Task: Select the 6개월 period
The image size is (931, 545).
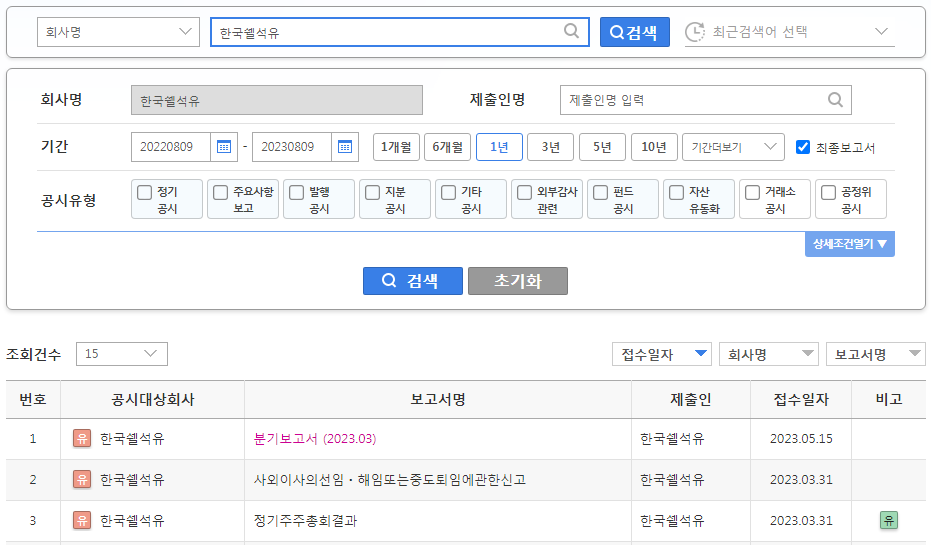Action: click(x=448, y=147)
